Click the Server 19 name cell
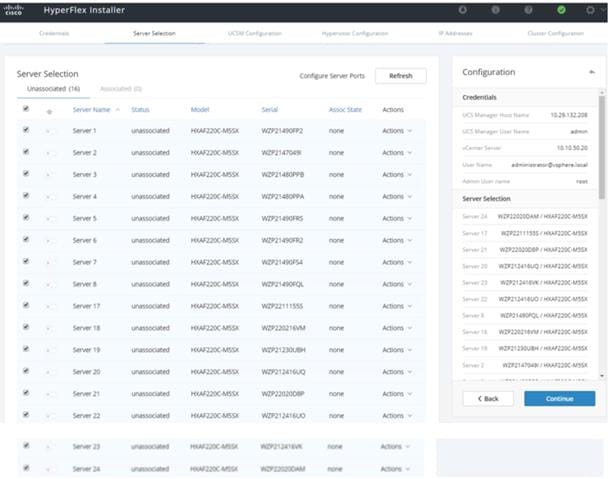 (x=86, y=350)
